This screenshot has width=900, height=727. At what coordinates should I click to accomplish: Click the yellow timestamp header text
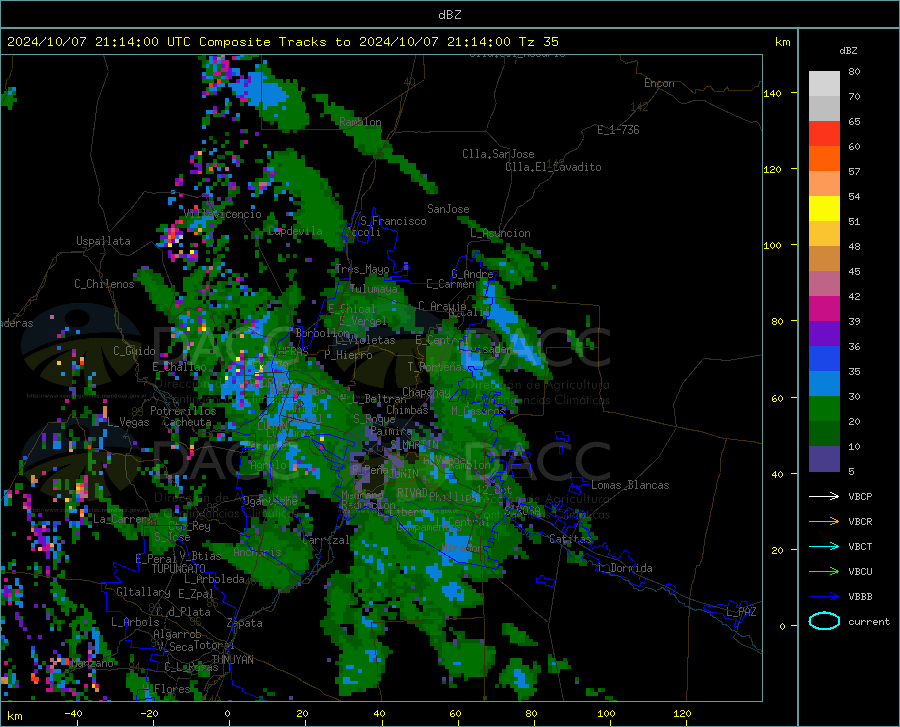[282, 42]
